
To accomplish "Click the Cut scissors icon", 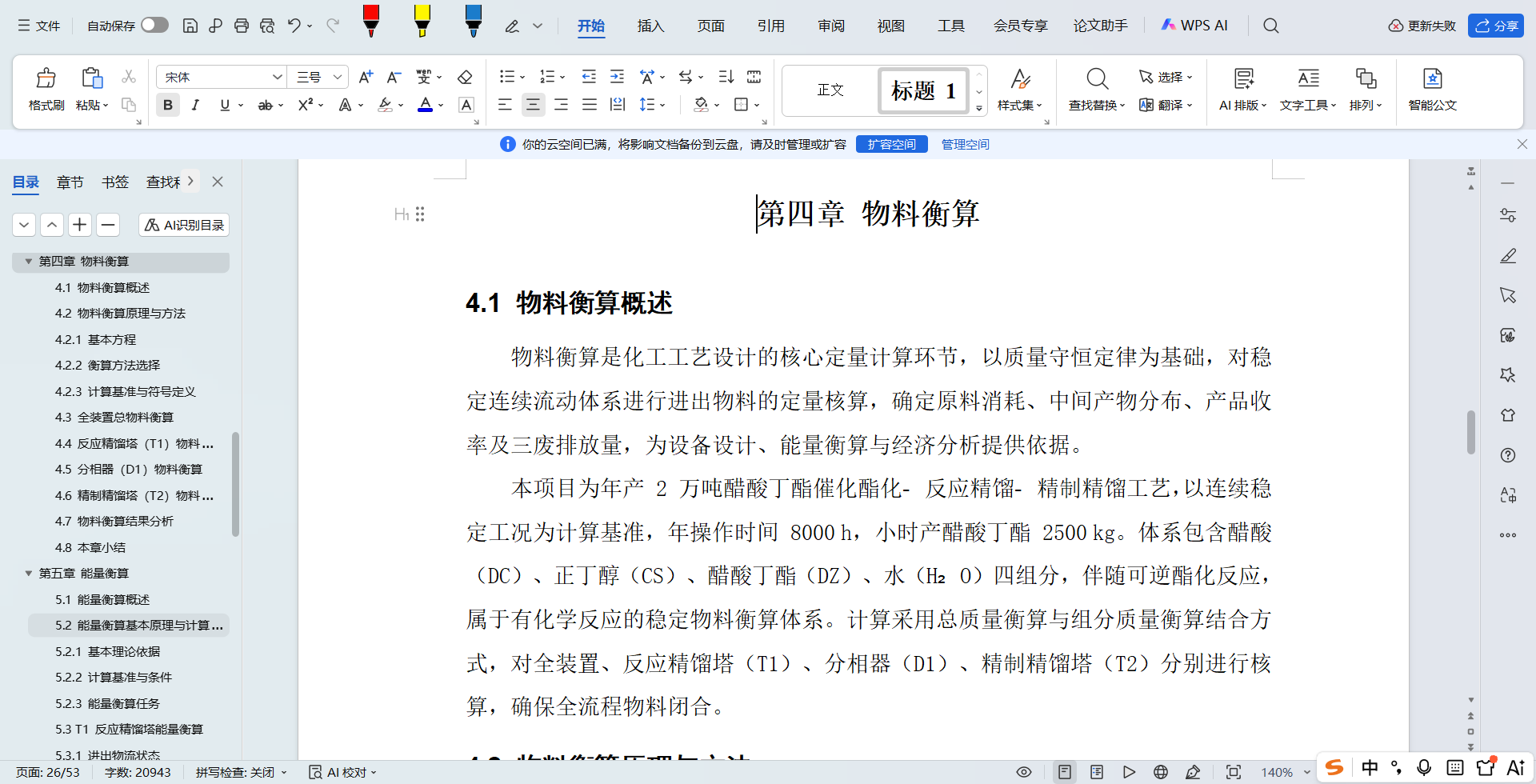I will (x=129, y=77).
